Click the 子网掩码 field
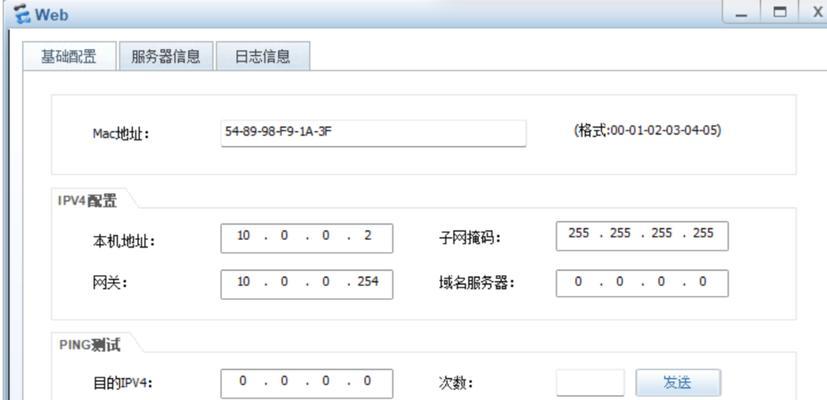 (642, 236)
